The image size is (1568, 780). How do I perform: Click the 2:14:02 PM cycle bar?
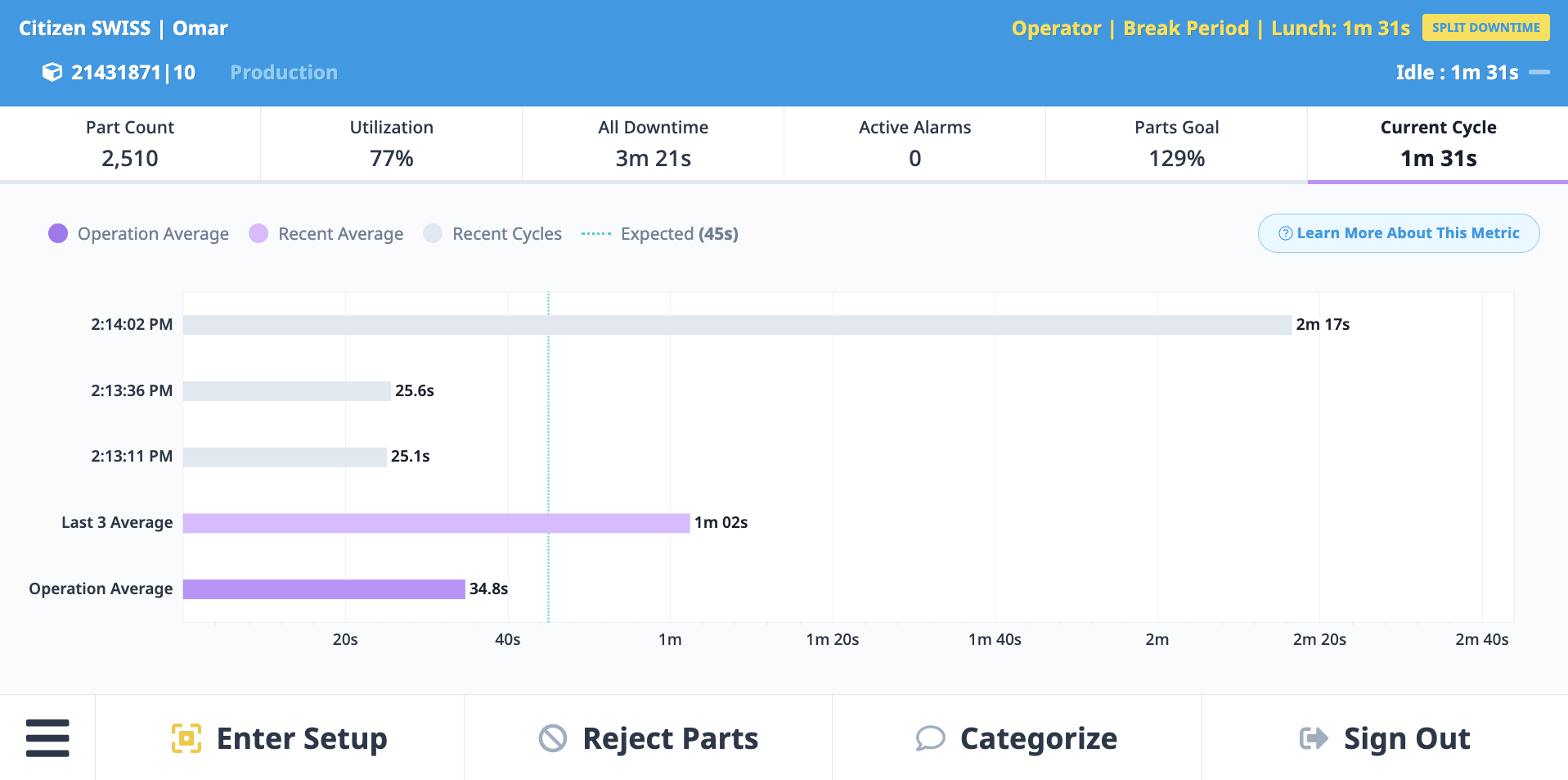(x=736, y=325)
